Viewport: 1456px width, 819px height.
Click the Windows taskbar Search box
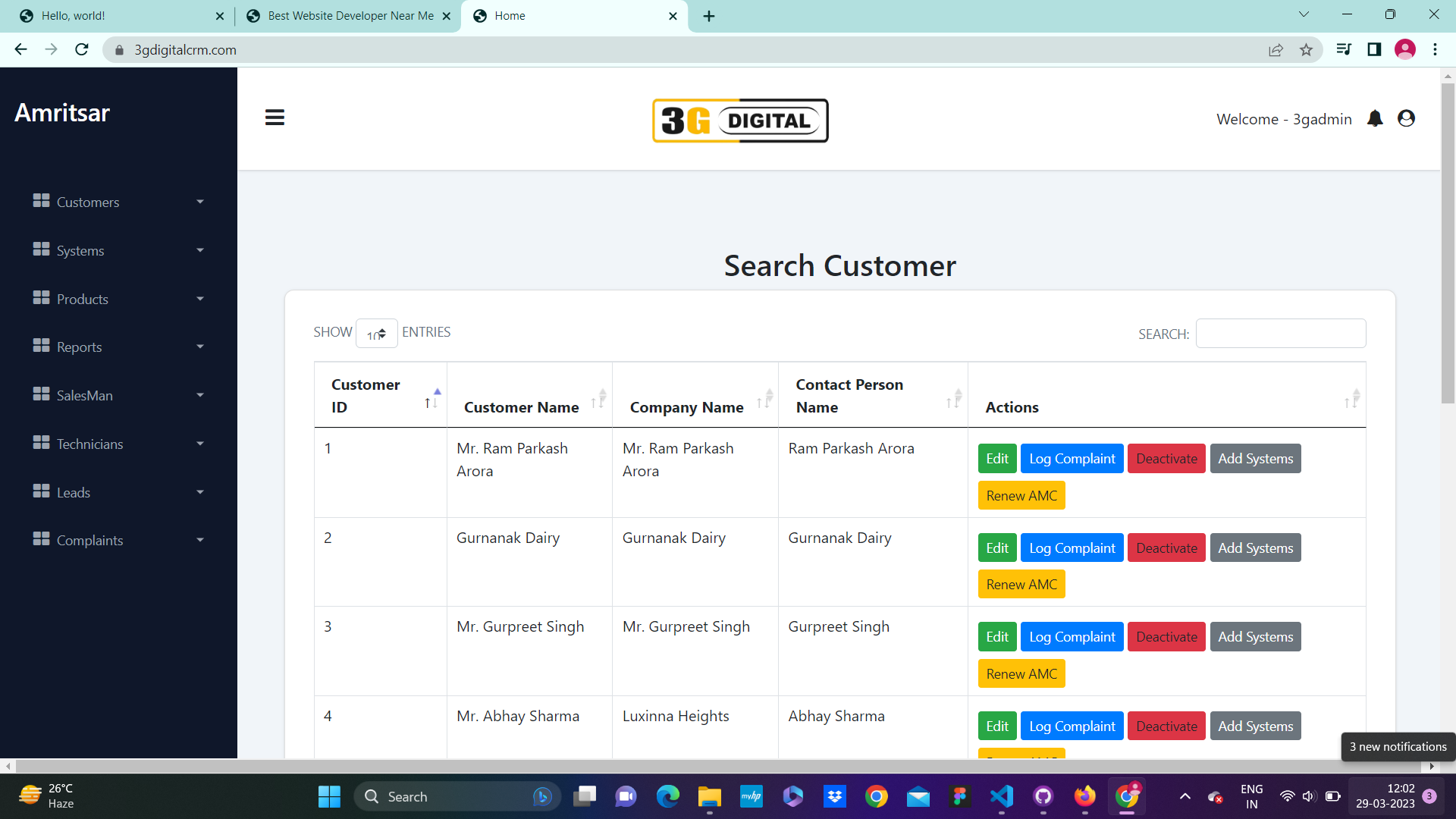click(457, 796)
